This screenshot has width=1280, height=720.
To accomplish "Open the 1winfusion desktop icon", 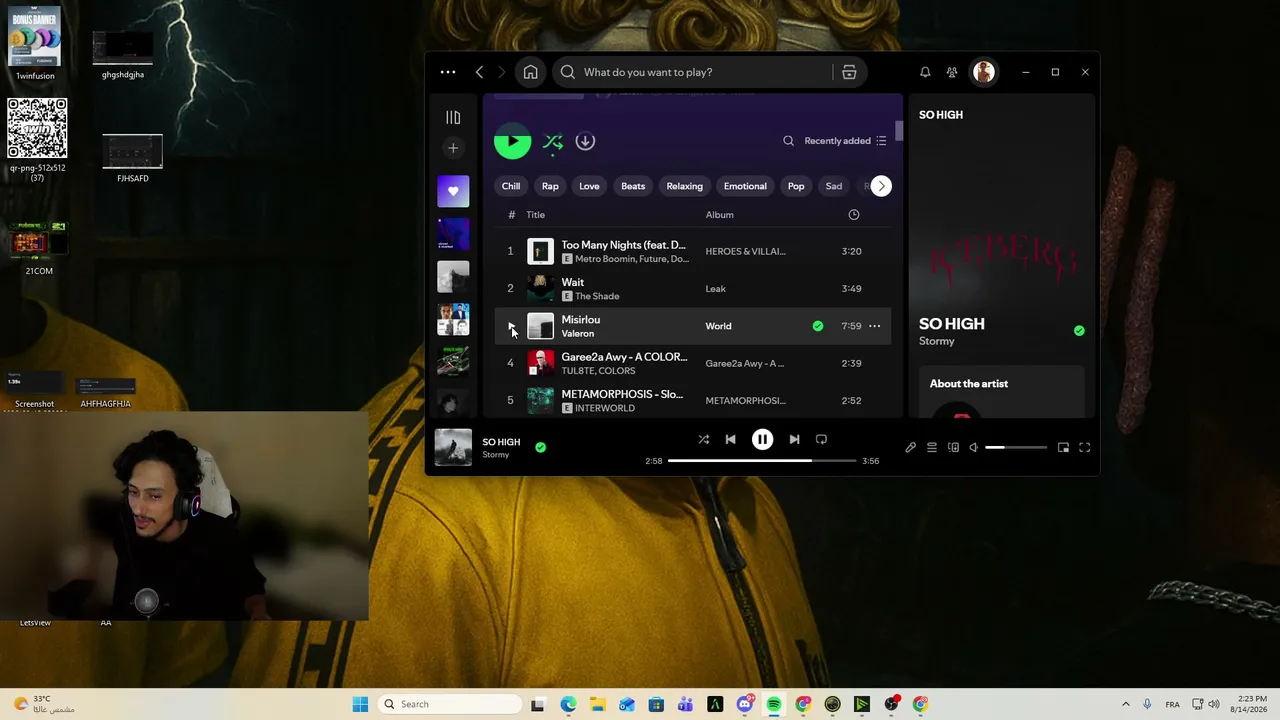I will pos(35,43).
